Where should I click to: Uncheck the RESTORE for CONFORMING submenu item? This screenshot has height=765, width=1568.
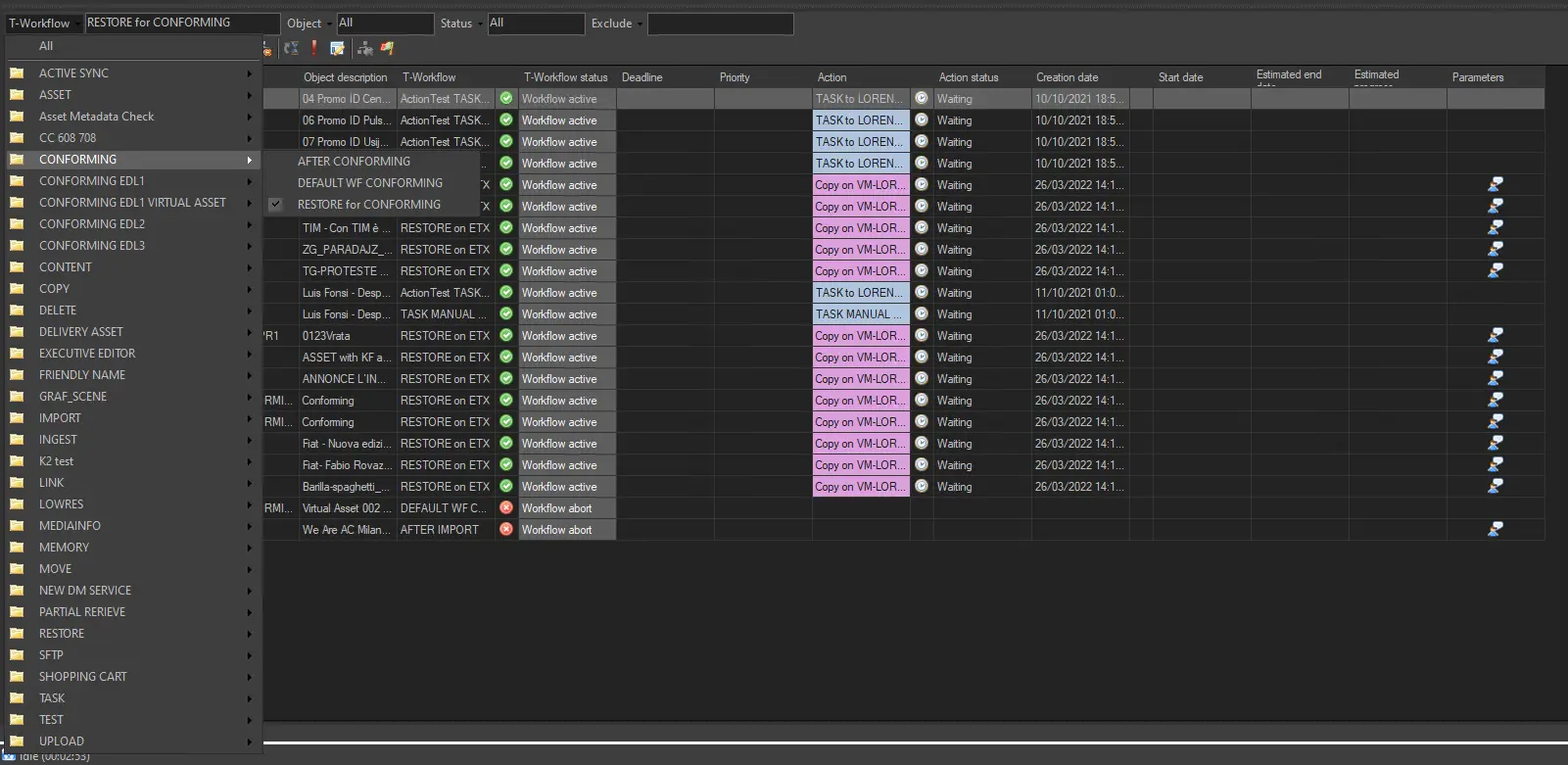(x=368, y=205)
